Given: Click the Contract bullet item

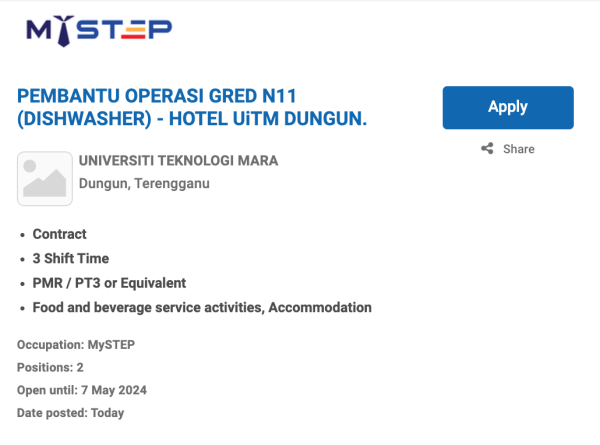Looking at the screenshot, I should (x=60, y=234).
